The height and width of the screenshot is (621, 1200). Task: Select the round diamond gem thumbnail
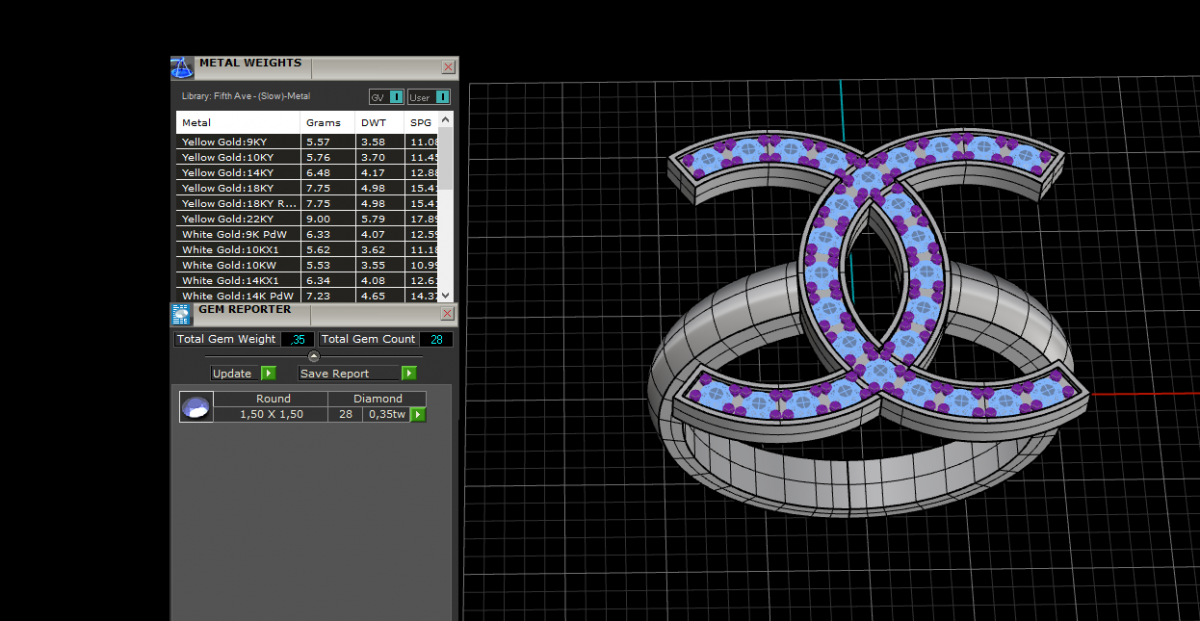tap(195, 407)
